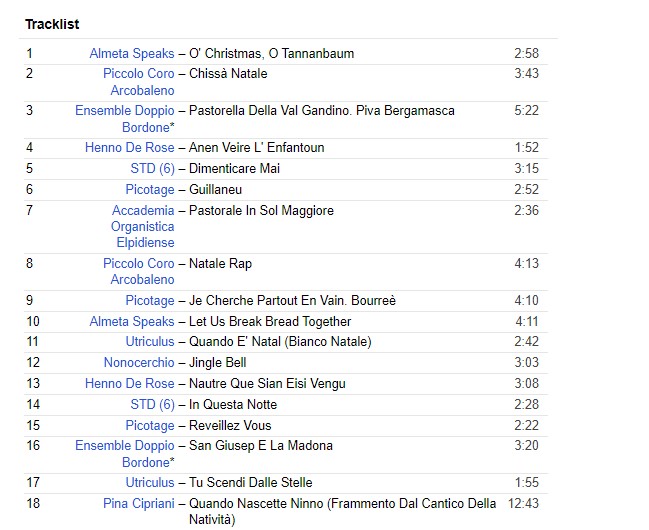This screenshot has height=530, width=649.
Task: Open Henno De Rose link on track 13
Action: [x=129, y=384]
